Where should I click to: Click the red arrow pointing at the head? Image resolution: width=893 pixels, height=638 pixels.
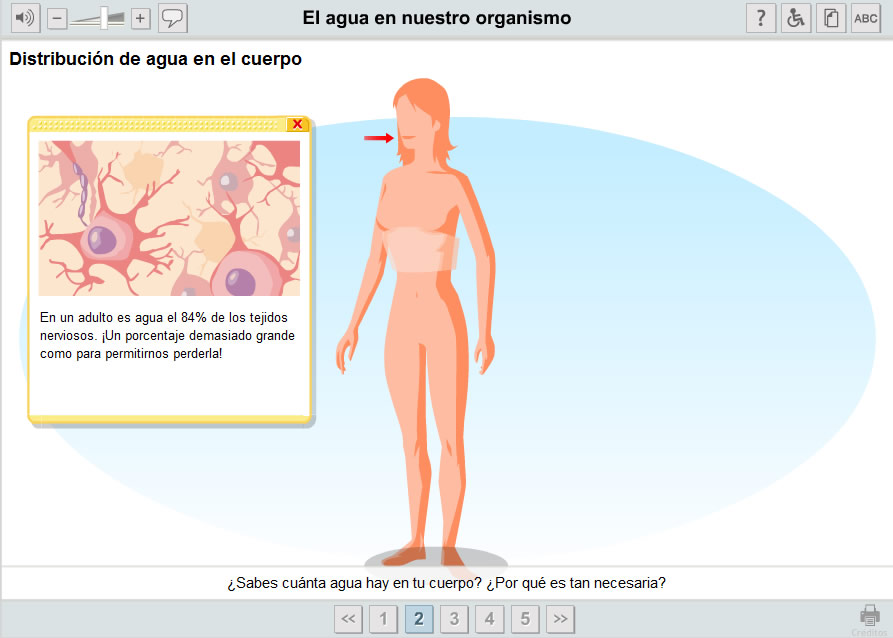point(379,138)
